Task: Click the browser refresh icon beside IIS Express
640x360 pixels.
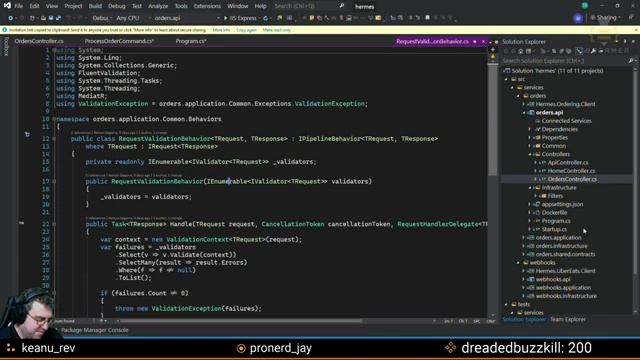Action: pos(266,18)
